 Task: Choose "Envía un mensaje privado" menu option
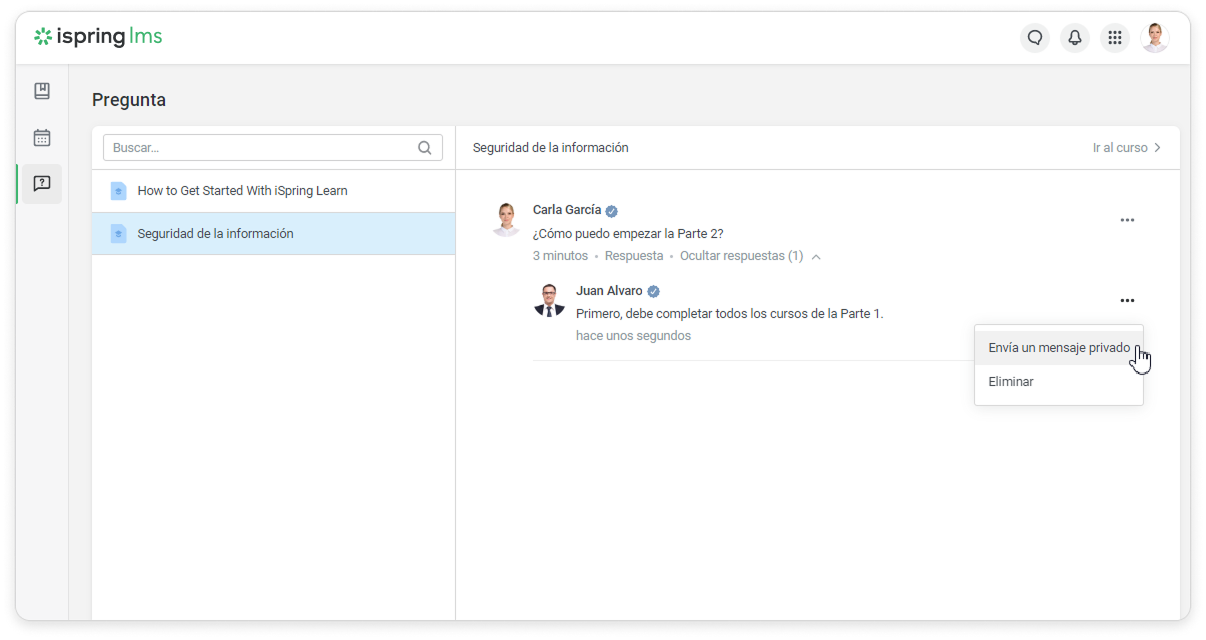click(x=1058, y=348)
